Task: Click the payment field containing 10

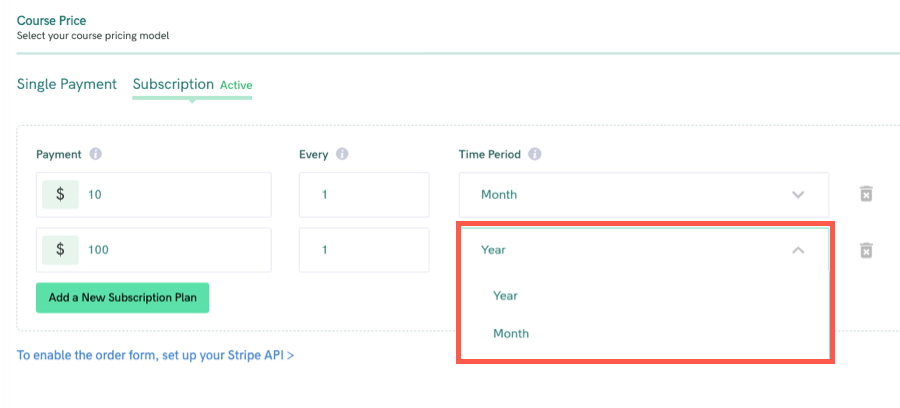Action: point(154,195)
